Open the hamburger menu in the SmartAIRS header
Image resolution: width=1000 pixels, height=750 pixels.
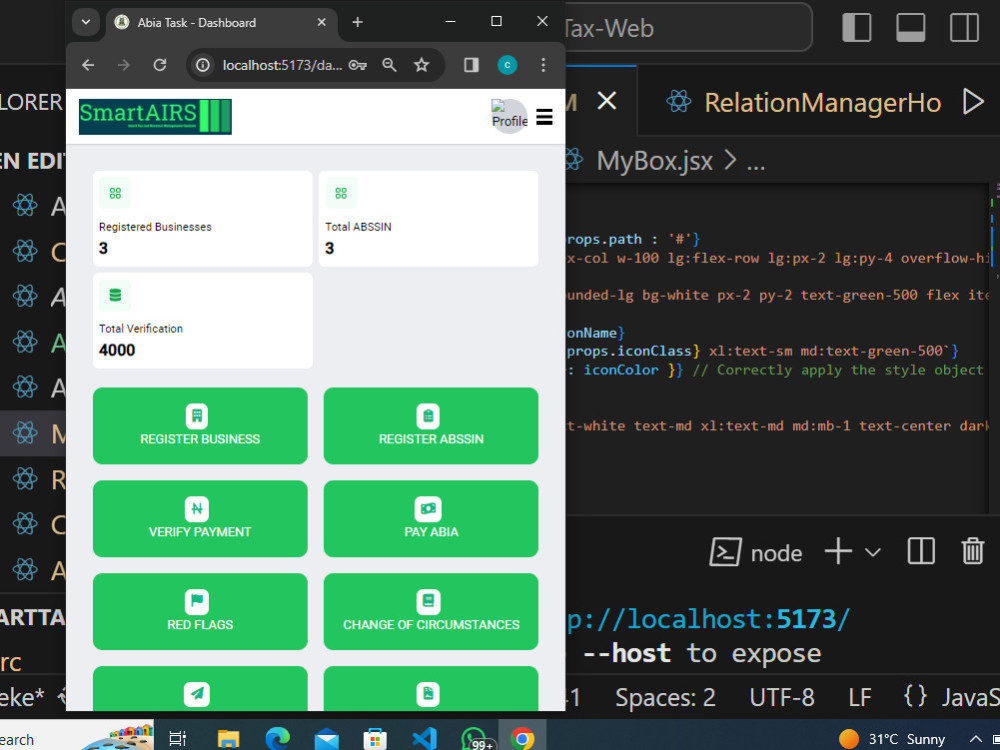(544, 117)
